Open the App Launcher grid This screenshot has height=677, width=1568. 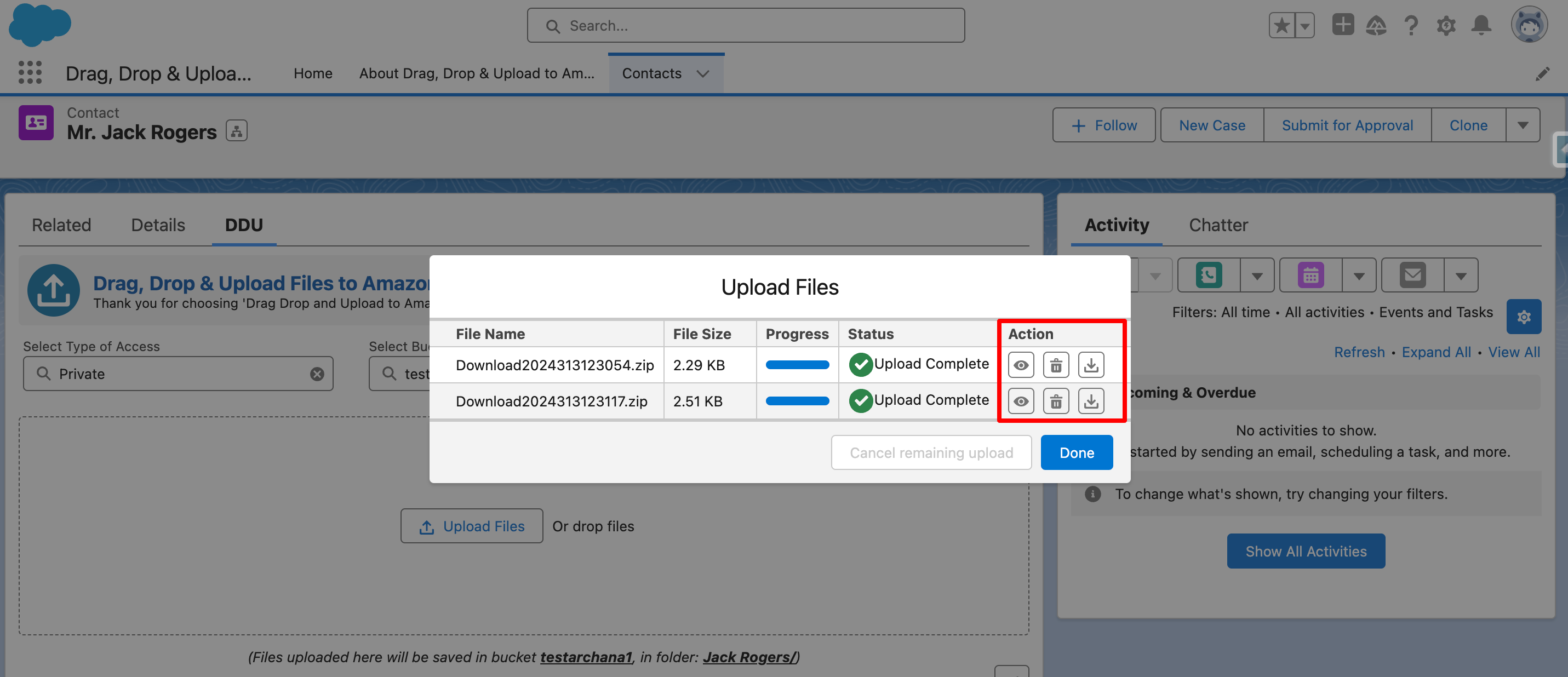click(30, 73)
